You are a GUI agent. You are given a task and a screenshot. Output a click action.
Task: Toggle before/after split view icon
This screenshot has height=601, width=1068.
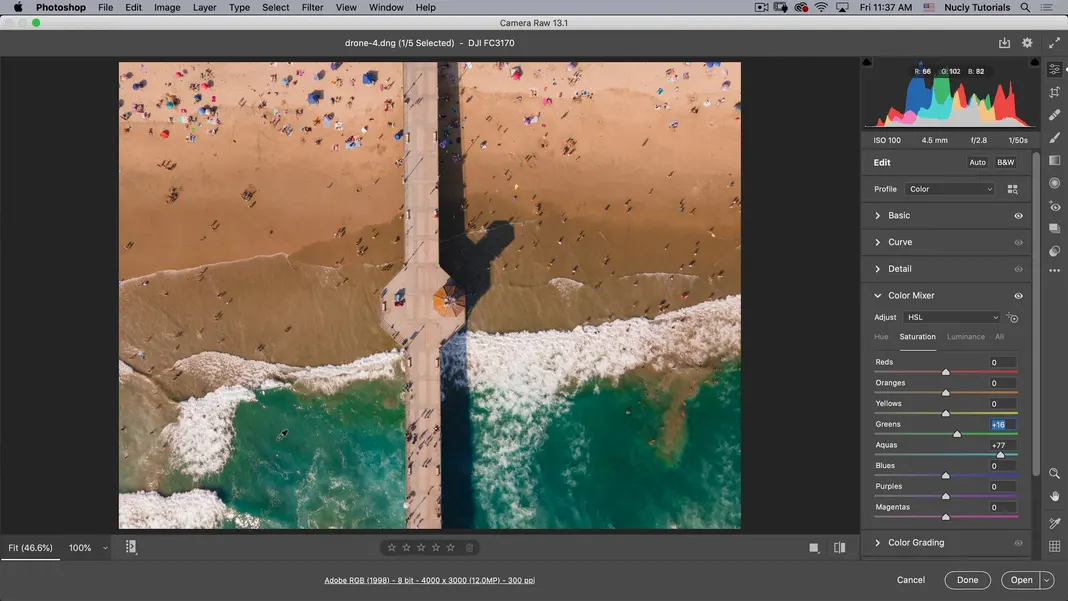point(839,548)
